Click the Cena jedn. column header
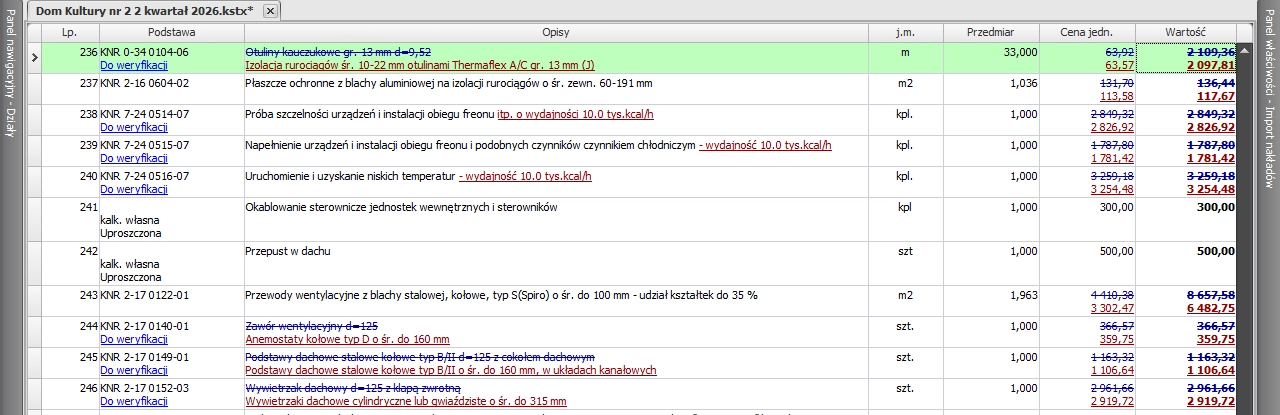The height and width of the screenshot is (415, 1280). (x=1087, y=33)
